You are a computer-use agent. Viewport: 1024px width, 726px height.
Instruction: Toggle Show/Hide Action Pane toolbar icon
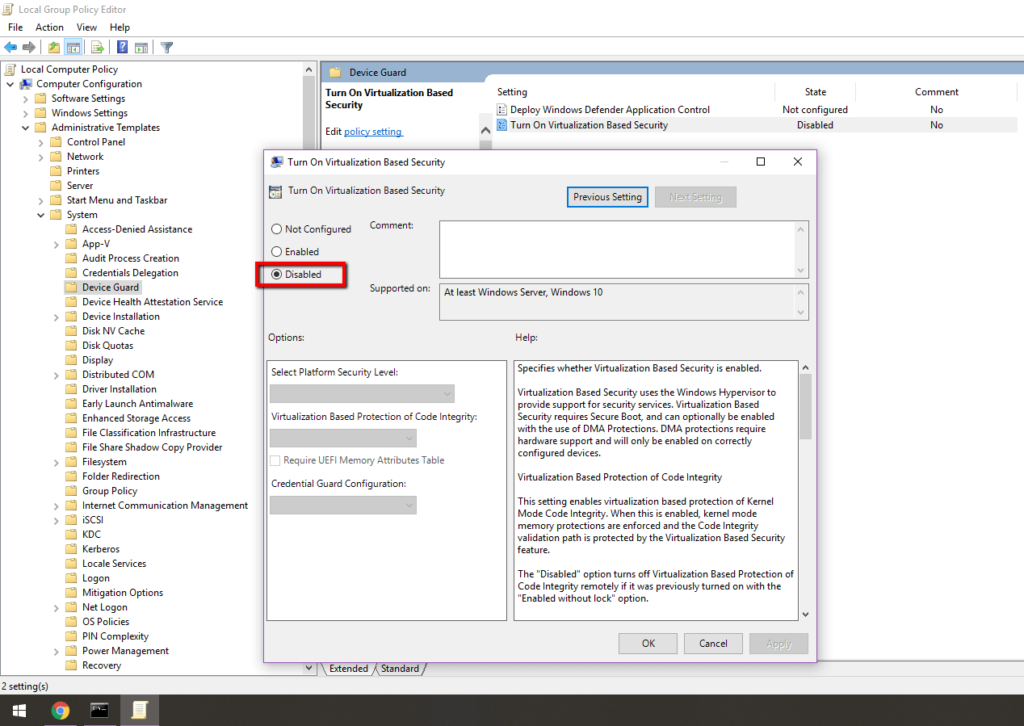pyautogui.click(x=141, y=47)
